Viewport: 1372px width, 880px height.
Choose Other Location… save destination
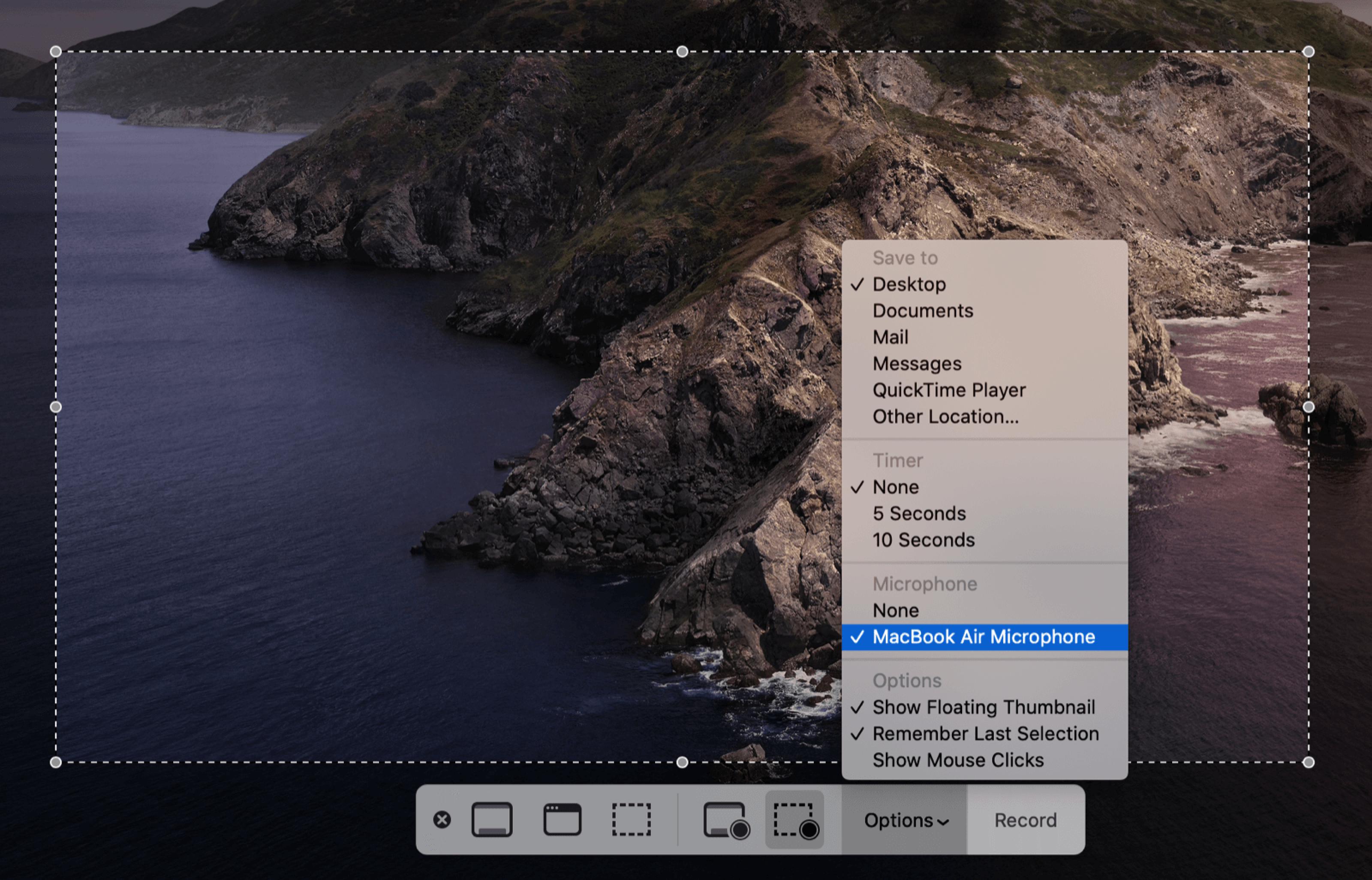click(945, 416)
